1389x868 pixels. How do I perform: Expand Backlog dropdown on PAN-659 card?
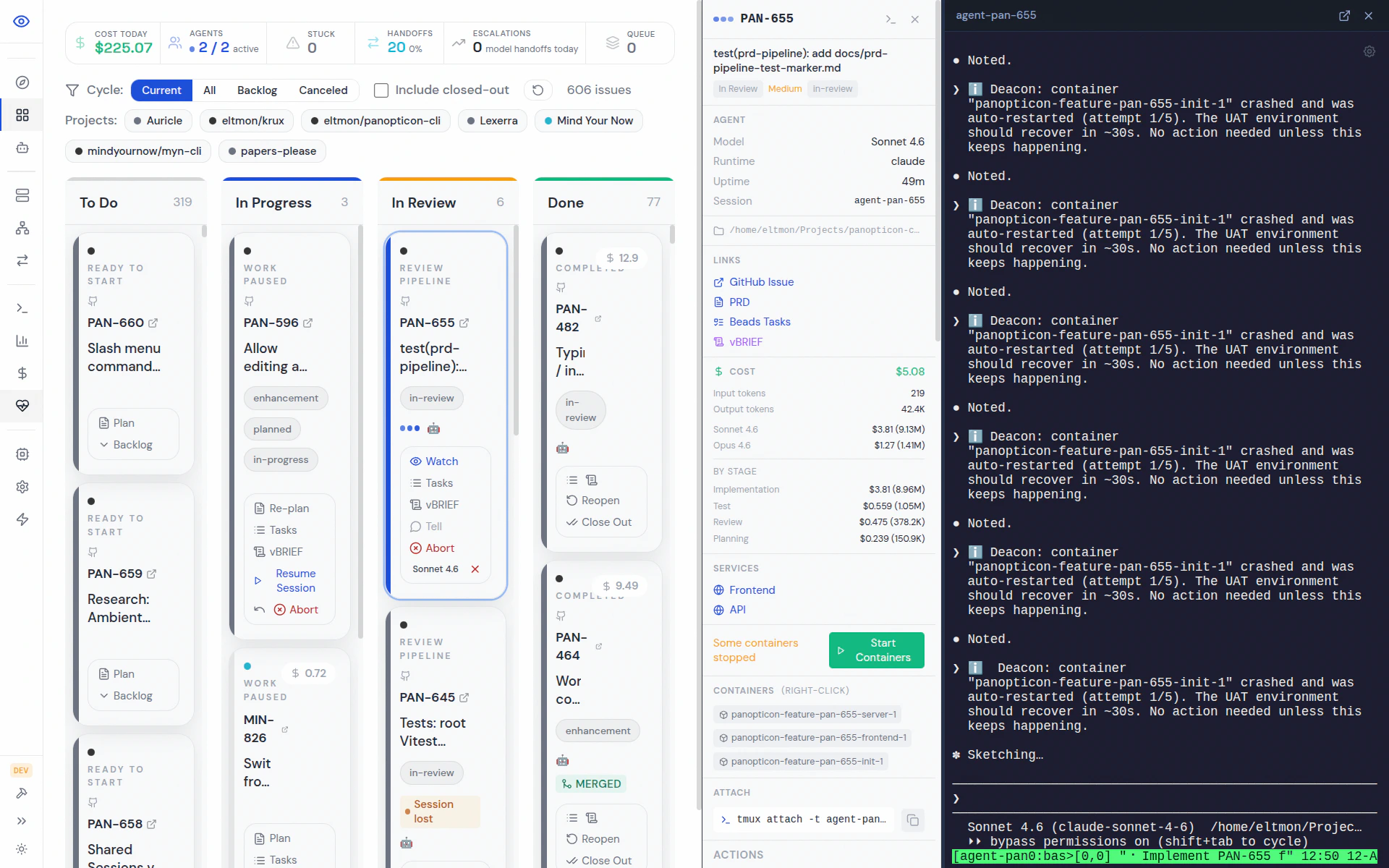tap(127, 696)
